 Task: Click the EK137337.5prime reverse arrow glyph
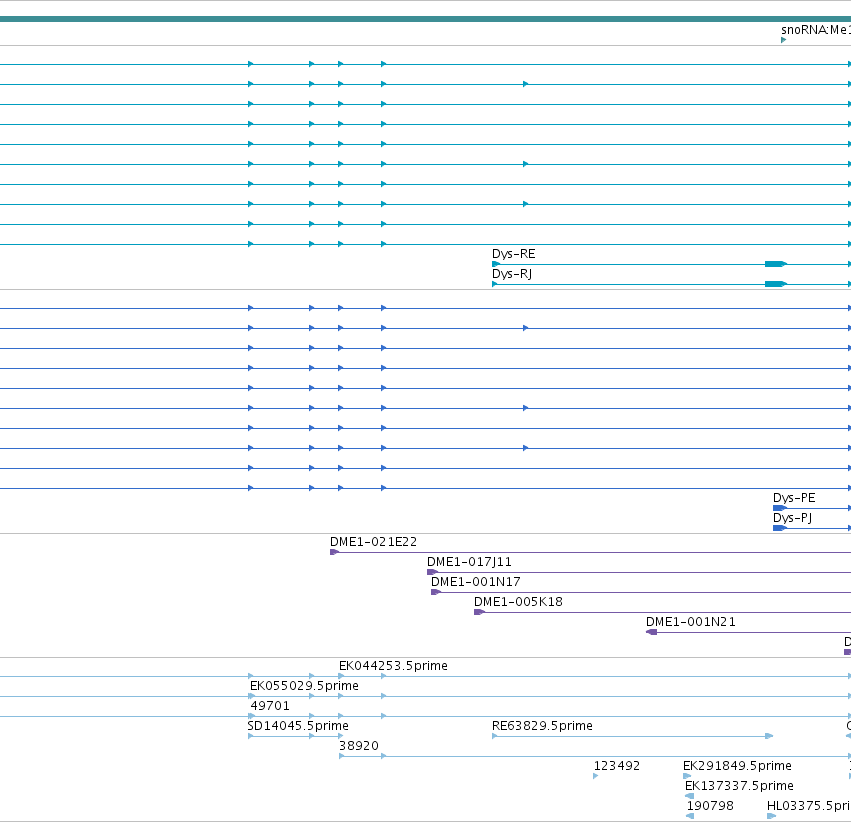tap(689, 796)
